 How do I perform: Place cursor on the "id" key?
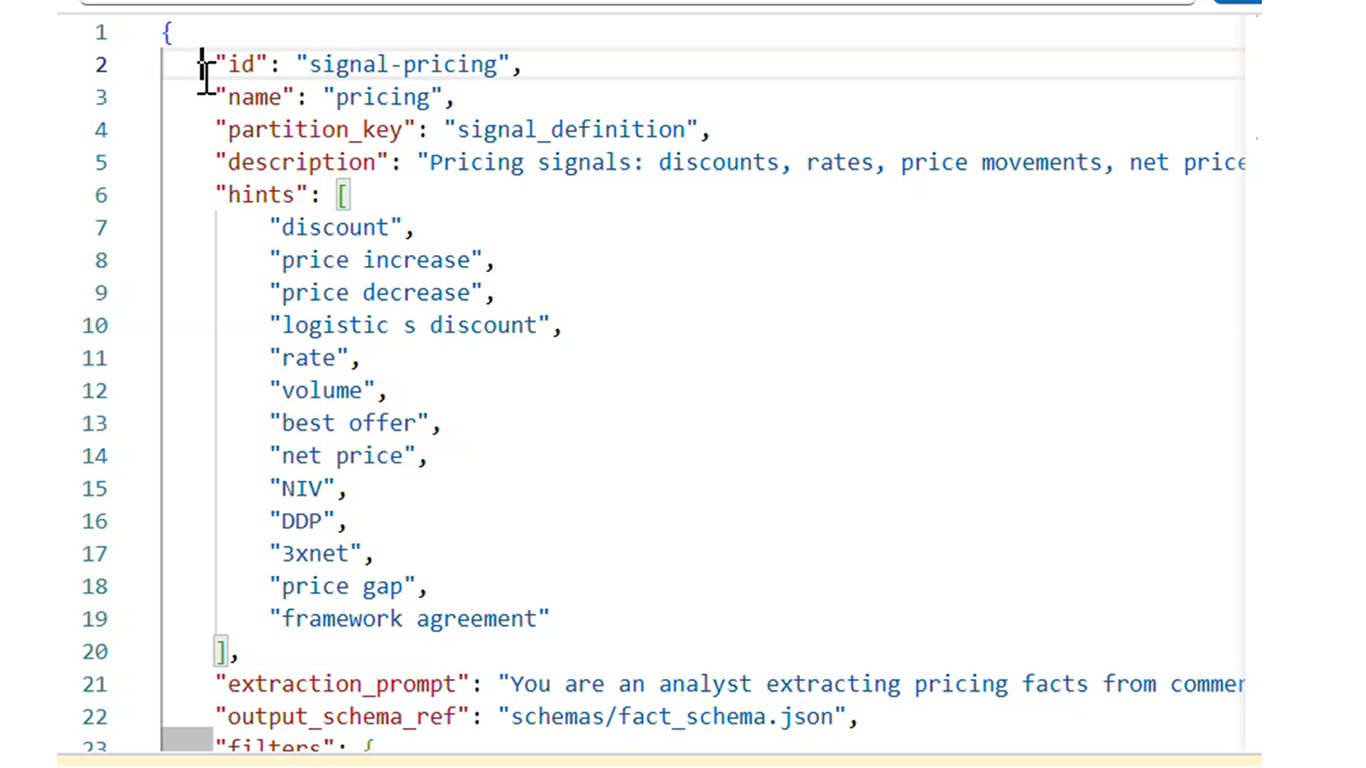coord(241,65)
